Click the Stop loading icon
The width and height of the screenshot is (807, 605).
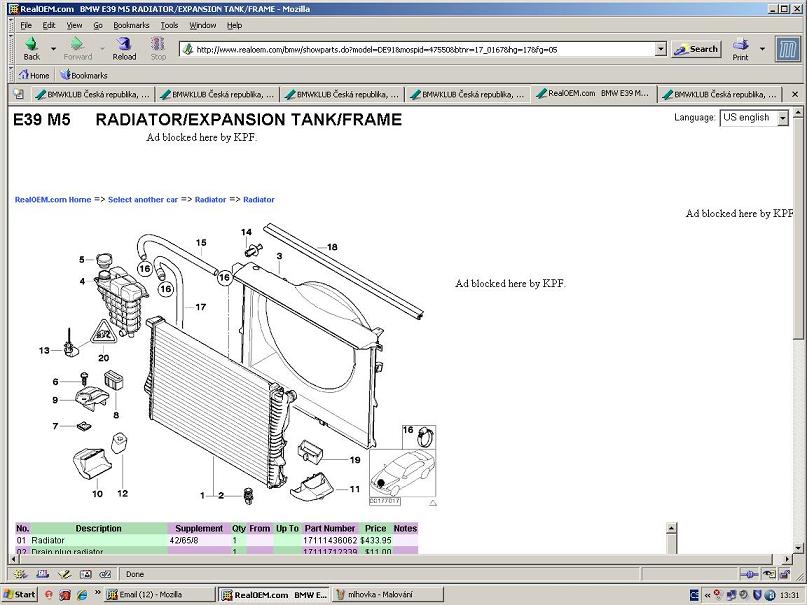158,44
